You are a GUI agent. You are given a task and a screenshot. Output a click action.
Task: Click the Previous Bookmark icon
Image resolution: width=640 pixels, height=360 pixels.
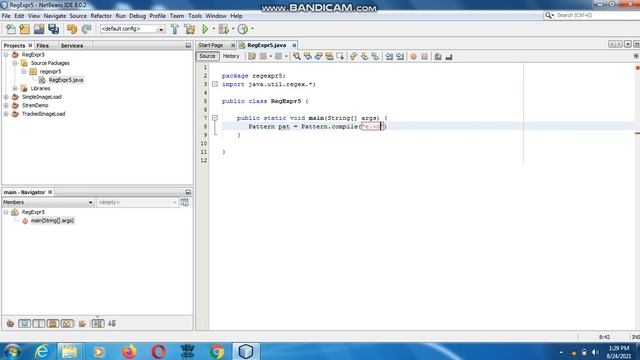click(353, 56)
